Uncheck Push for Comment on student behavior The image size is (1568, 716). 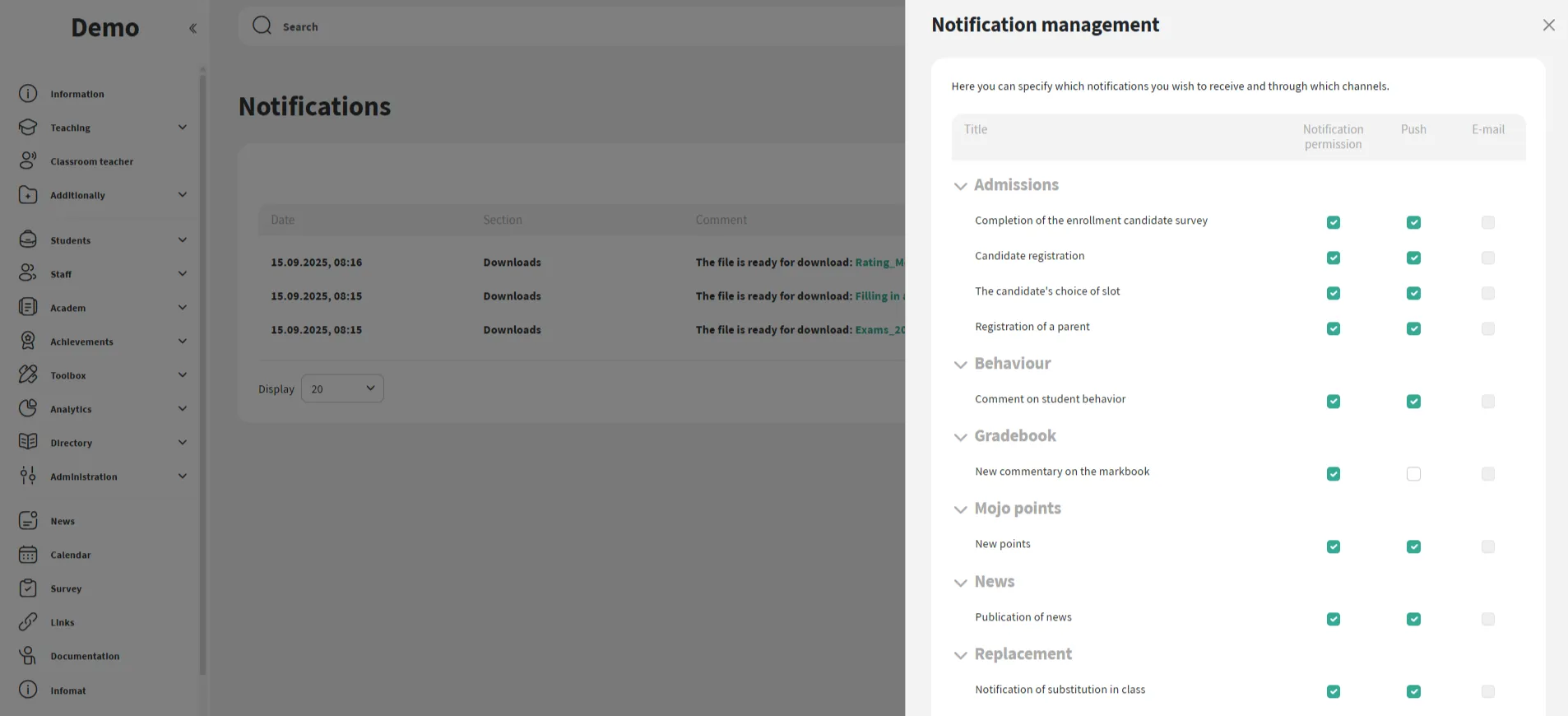(1413, 402)
